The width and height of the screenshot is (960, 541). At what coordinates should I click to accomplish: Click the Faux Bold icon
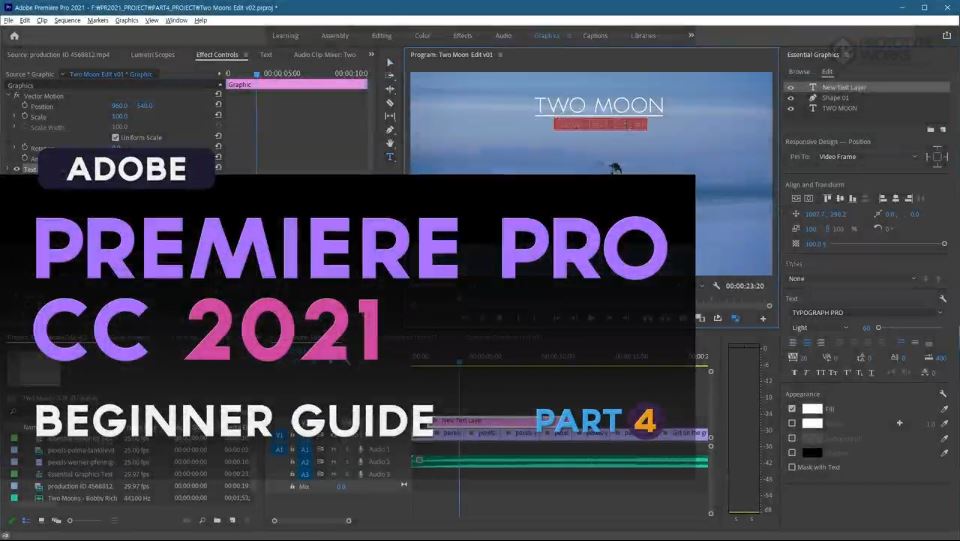tap(795, 373)
